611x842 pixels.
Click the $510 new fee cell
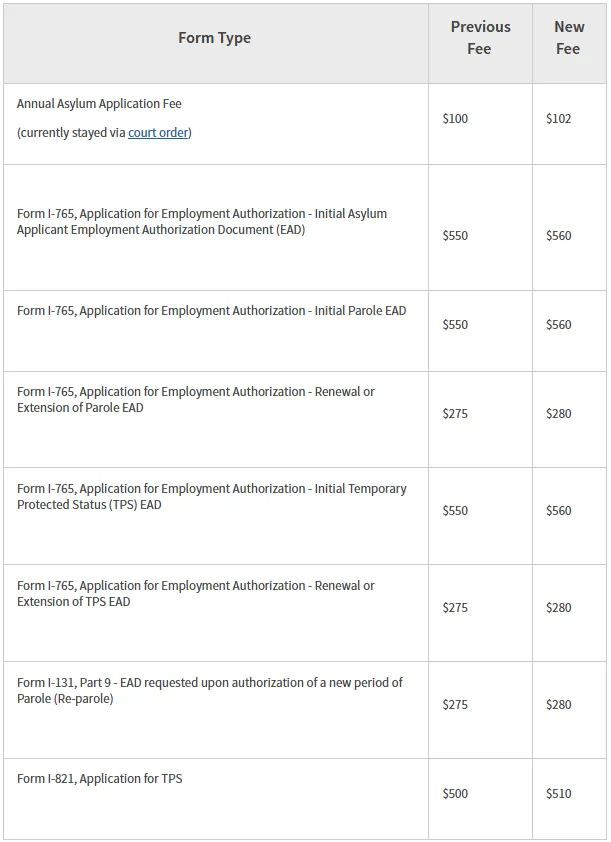pos(559,794)
